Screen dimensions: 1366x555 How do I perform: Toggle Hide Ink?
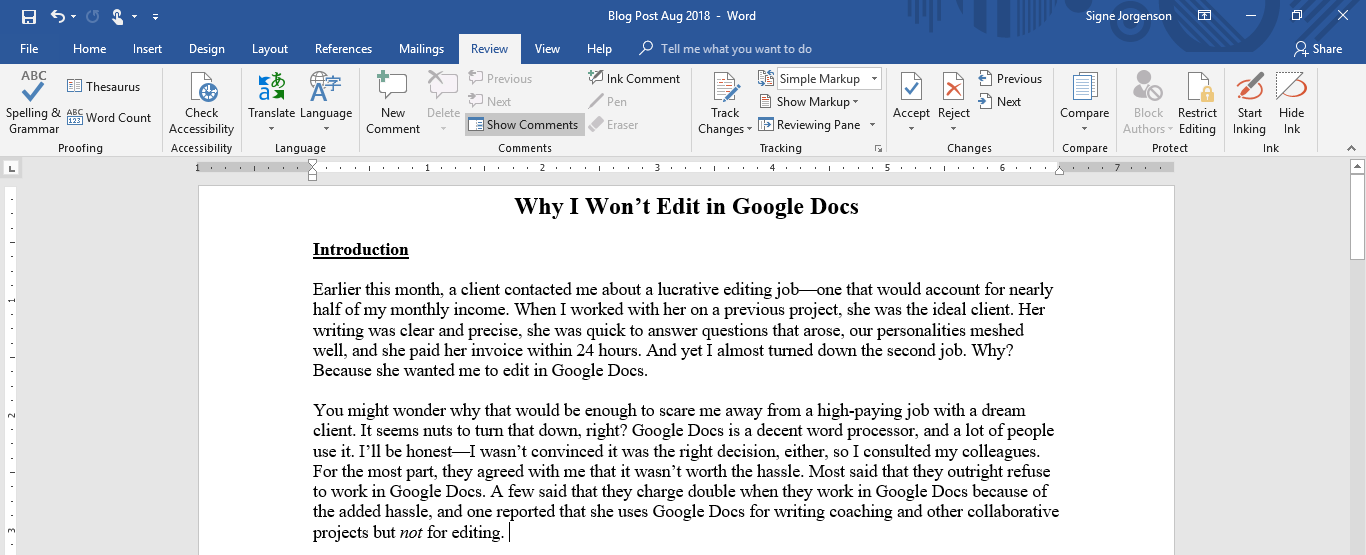tap(1291, 103)
